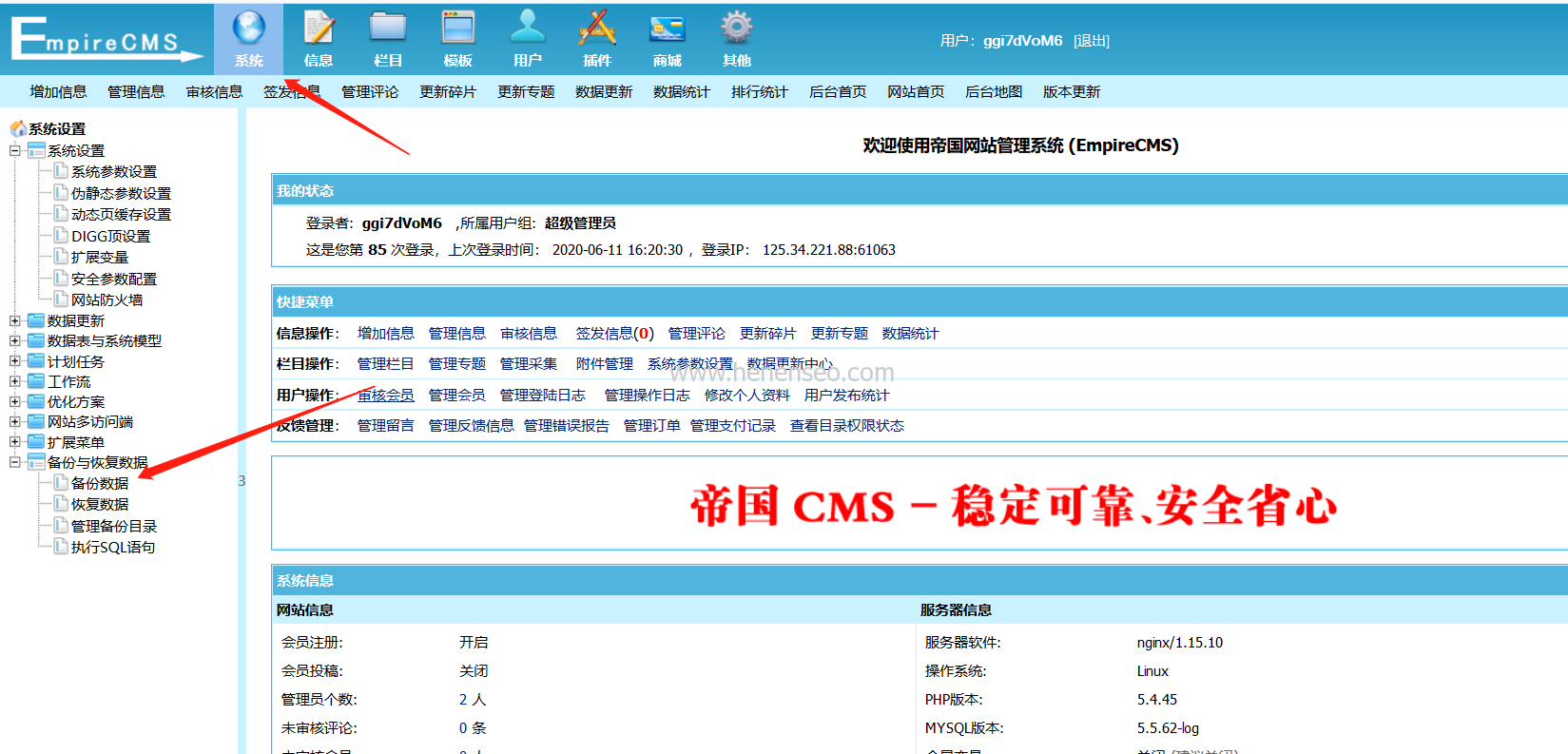Screen dimensions: 1568x754
Task: Click the 管理订单 quick menu link
Action: 652,426
